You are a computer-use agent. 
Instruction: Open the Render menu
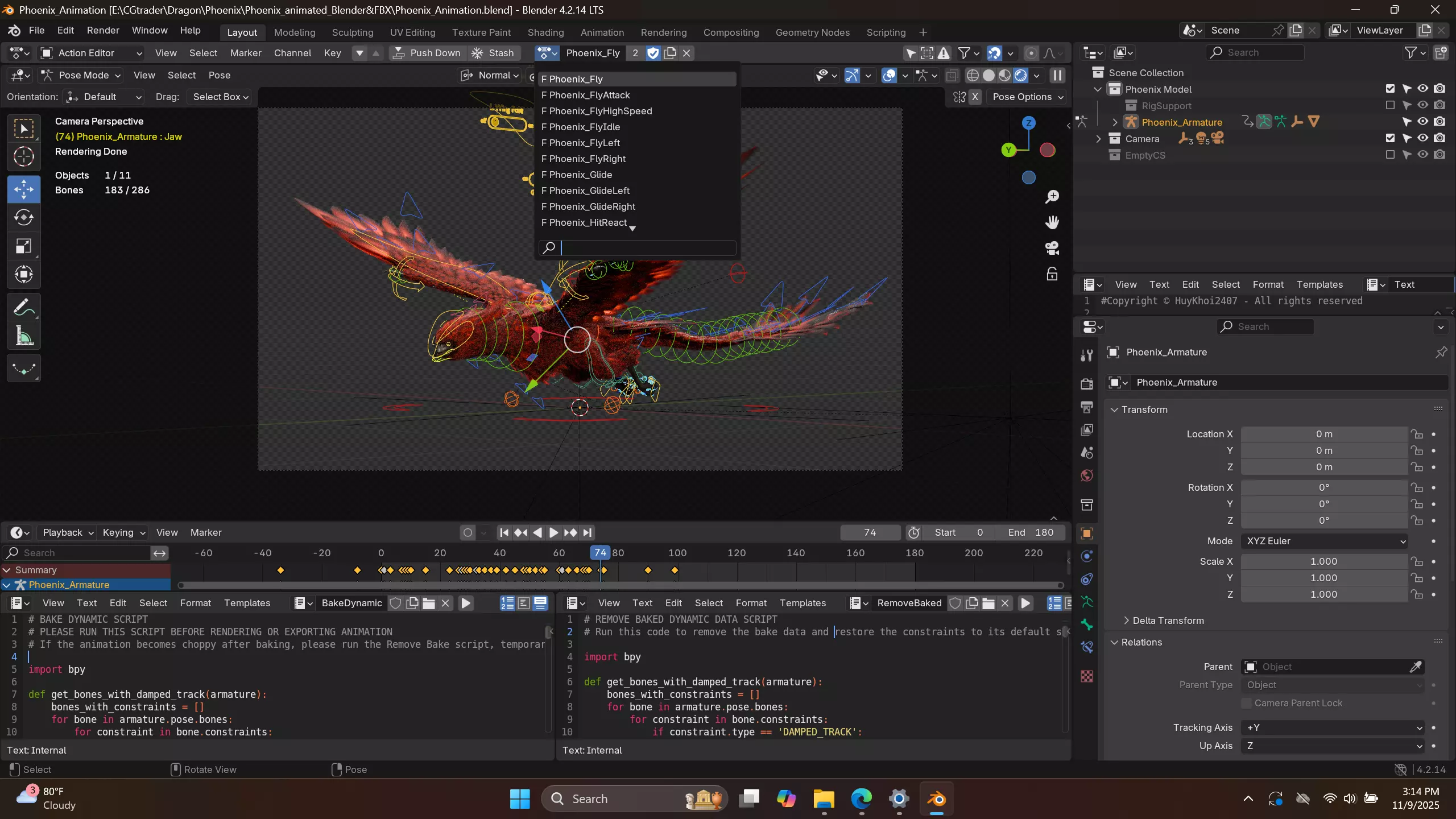pyautogui.click(x=103, y=30)
